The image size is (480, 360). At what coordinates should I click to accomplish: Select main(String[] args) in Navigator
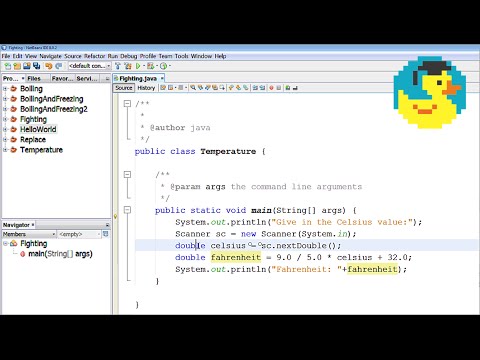coord(60,254)
